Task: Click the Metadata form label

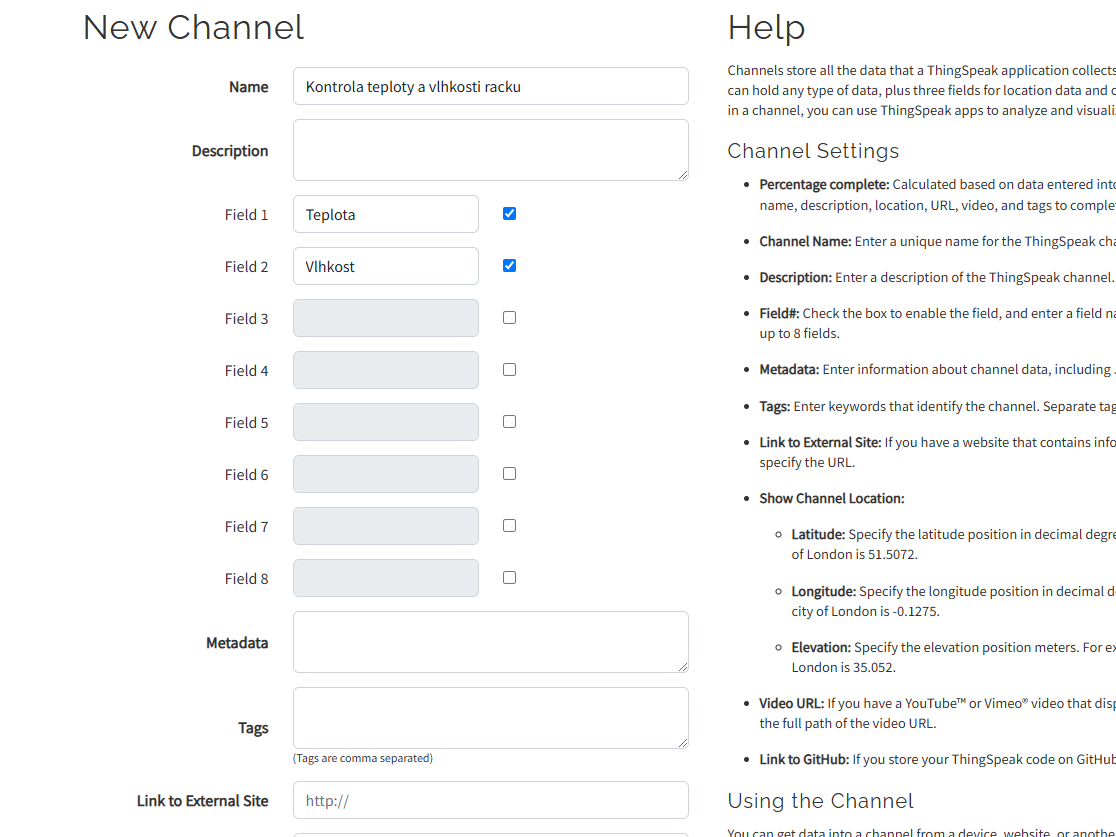Action: (x=237, y=643)
